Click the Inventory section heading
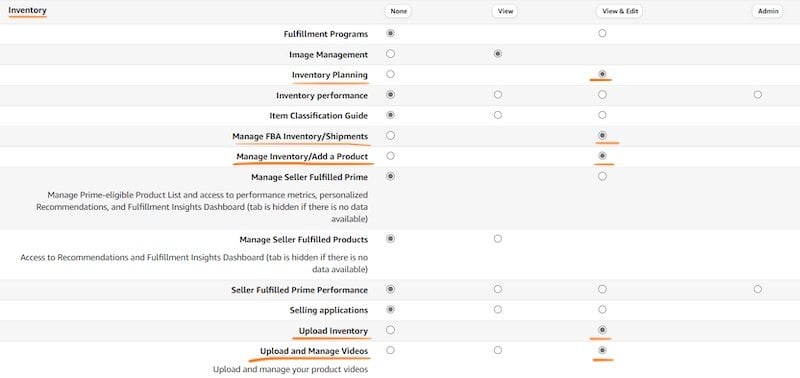Screen dimensions: 800x378 coord(27,10)
